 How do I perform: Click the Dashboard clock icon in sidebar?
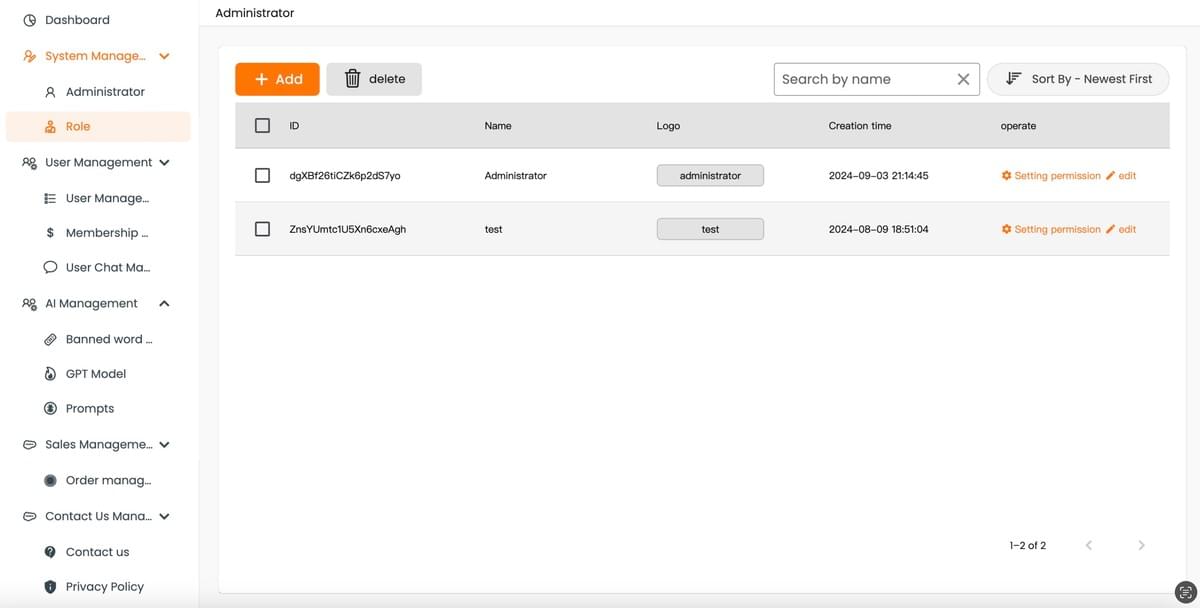click(x=30, y=20)
